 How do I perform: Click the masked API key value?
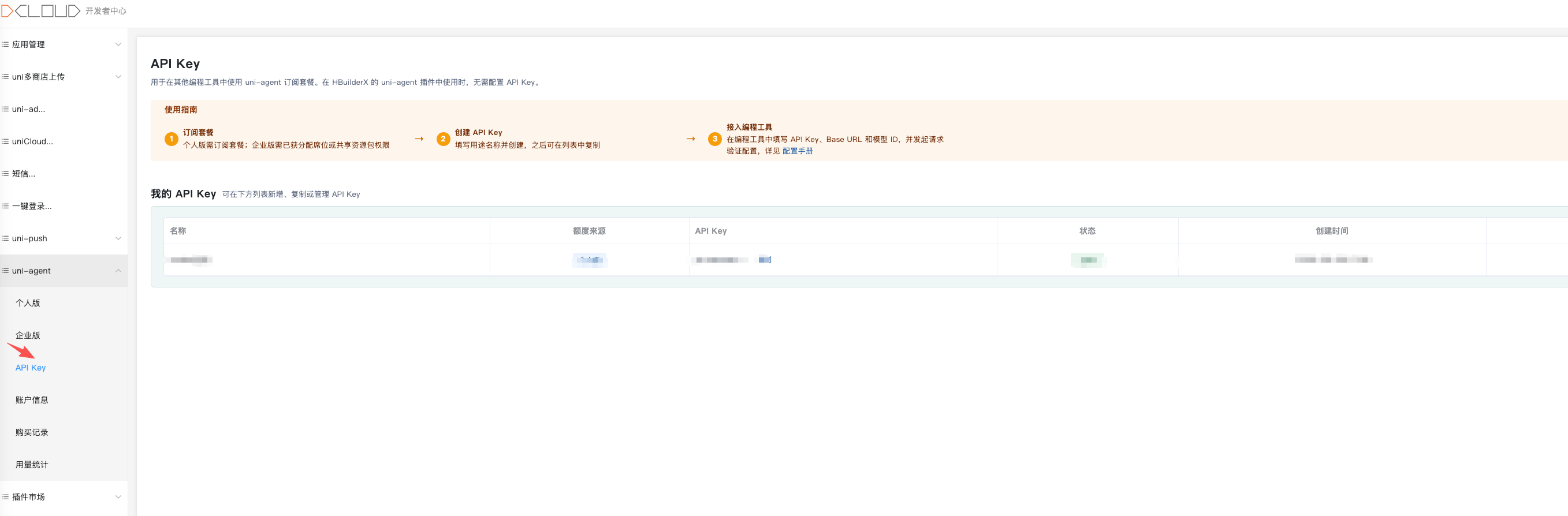pos(722,260)
